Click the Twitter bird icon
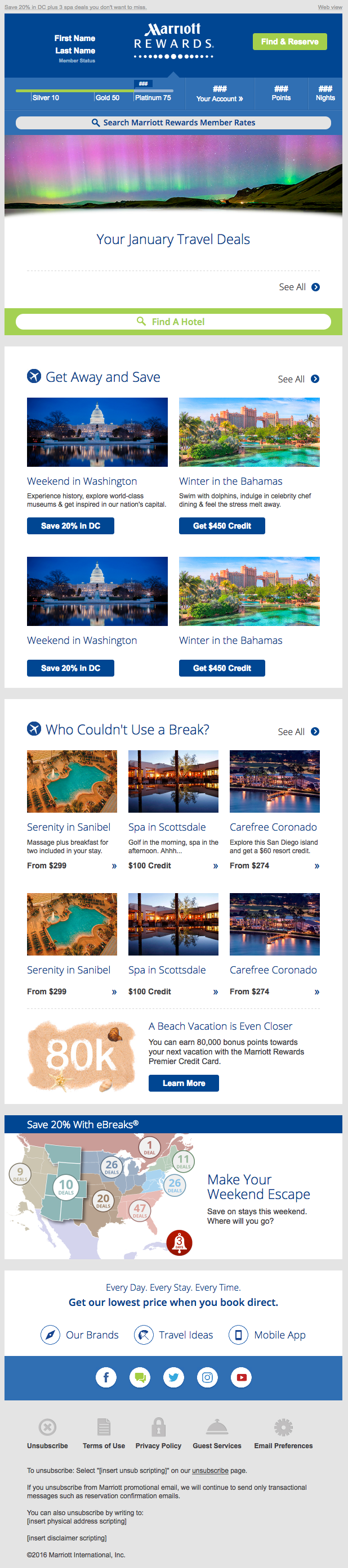Viewport: 348px width, 1568px height. click(173, 1377)
